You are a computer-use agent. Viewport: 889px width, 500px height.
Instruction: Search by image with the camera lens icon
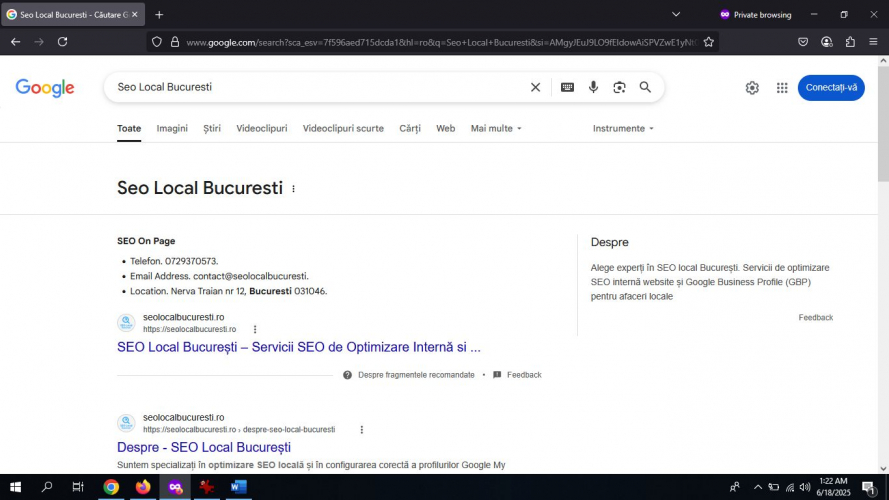[619, 87]
